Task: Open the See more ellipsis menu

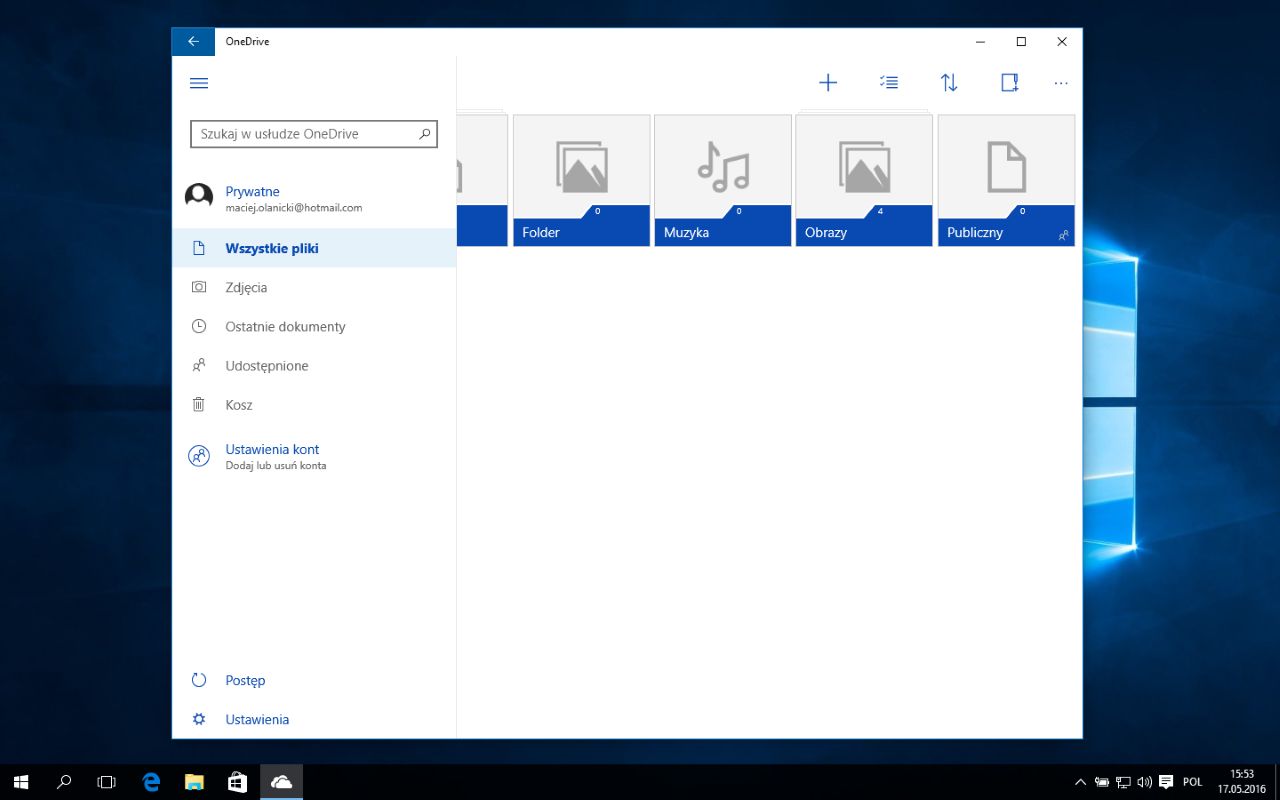Action: 1060,82
